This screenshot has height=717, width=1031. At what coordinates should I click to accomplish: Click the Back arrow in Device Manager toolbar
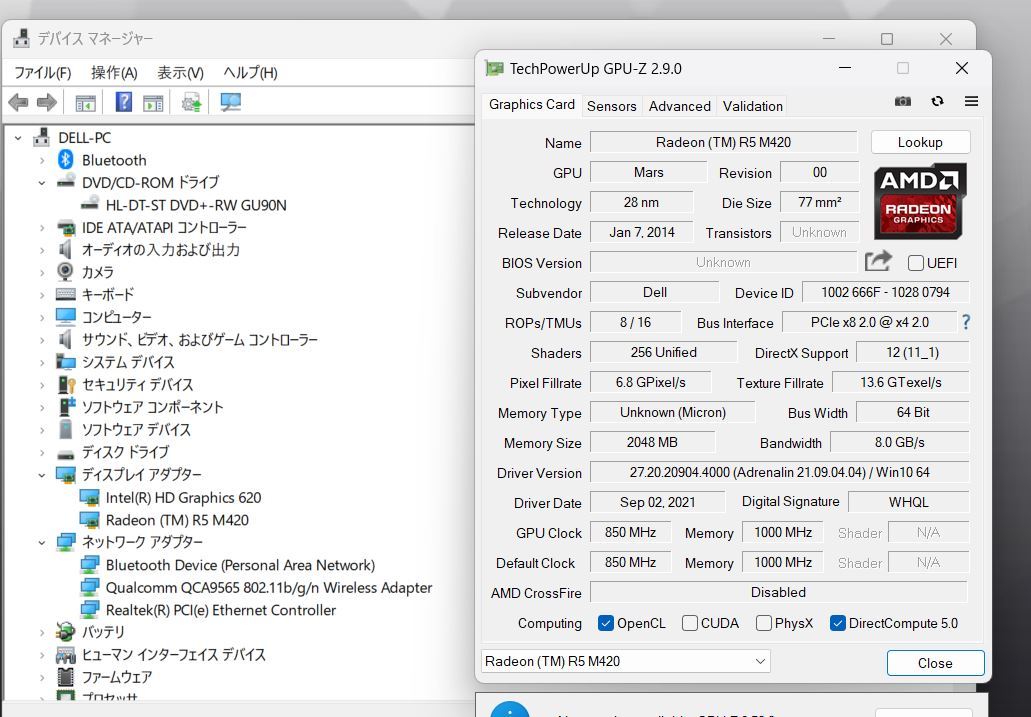tap(18, 103)
